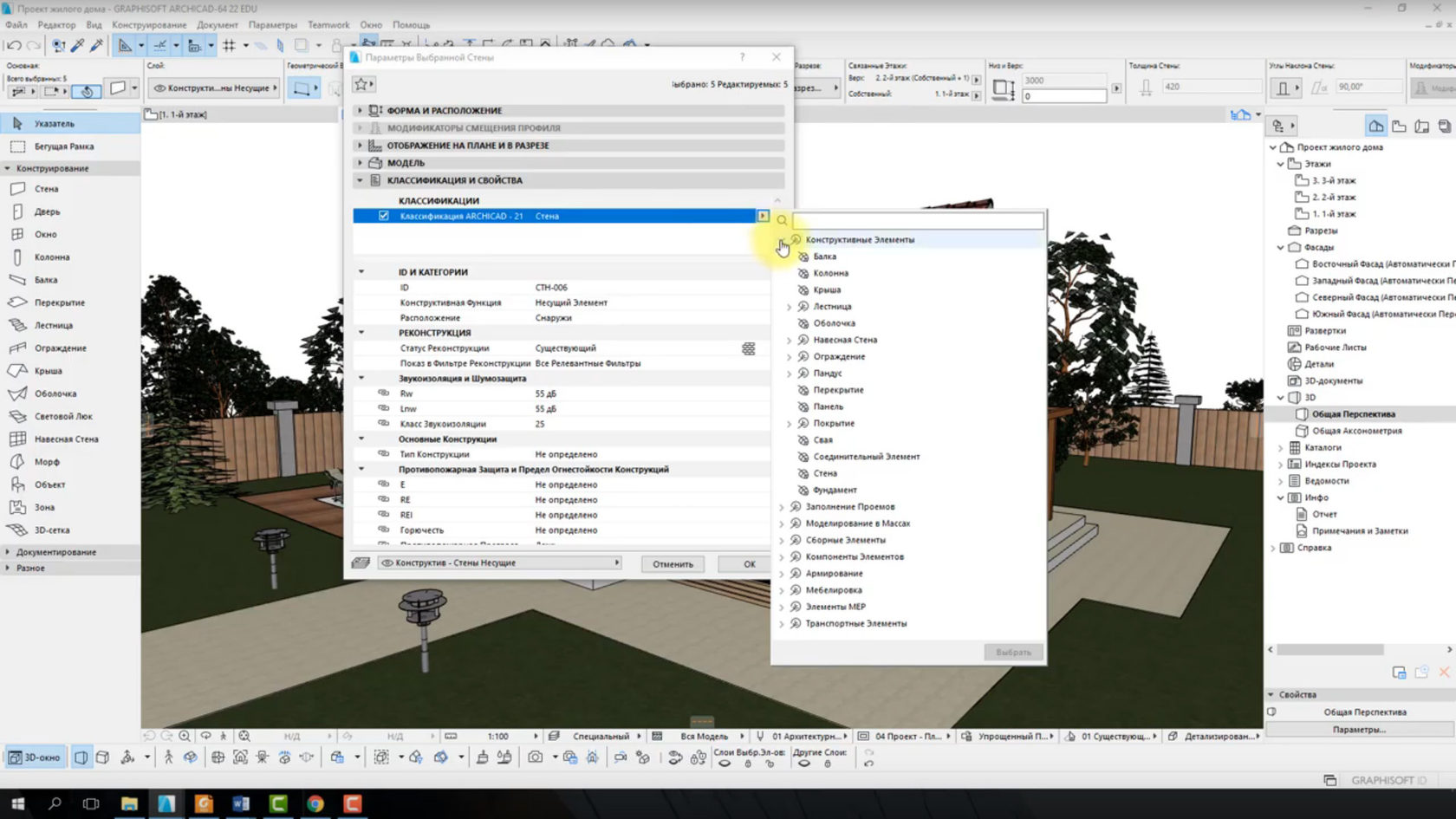Click the favorites star icon in dialog
1456x819 pixels.
[x=361, y=84]
